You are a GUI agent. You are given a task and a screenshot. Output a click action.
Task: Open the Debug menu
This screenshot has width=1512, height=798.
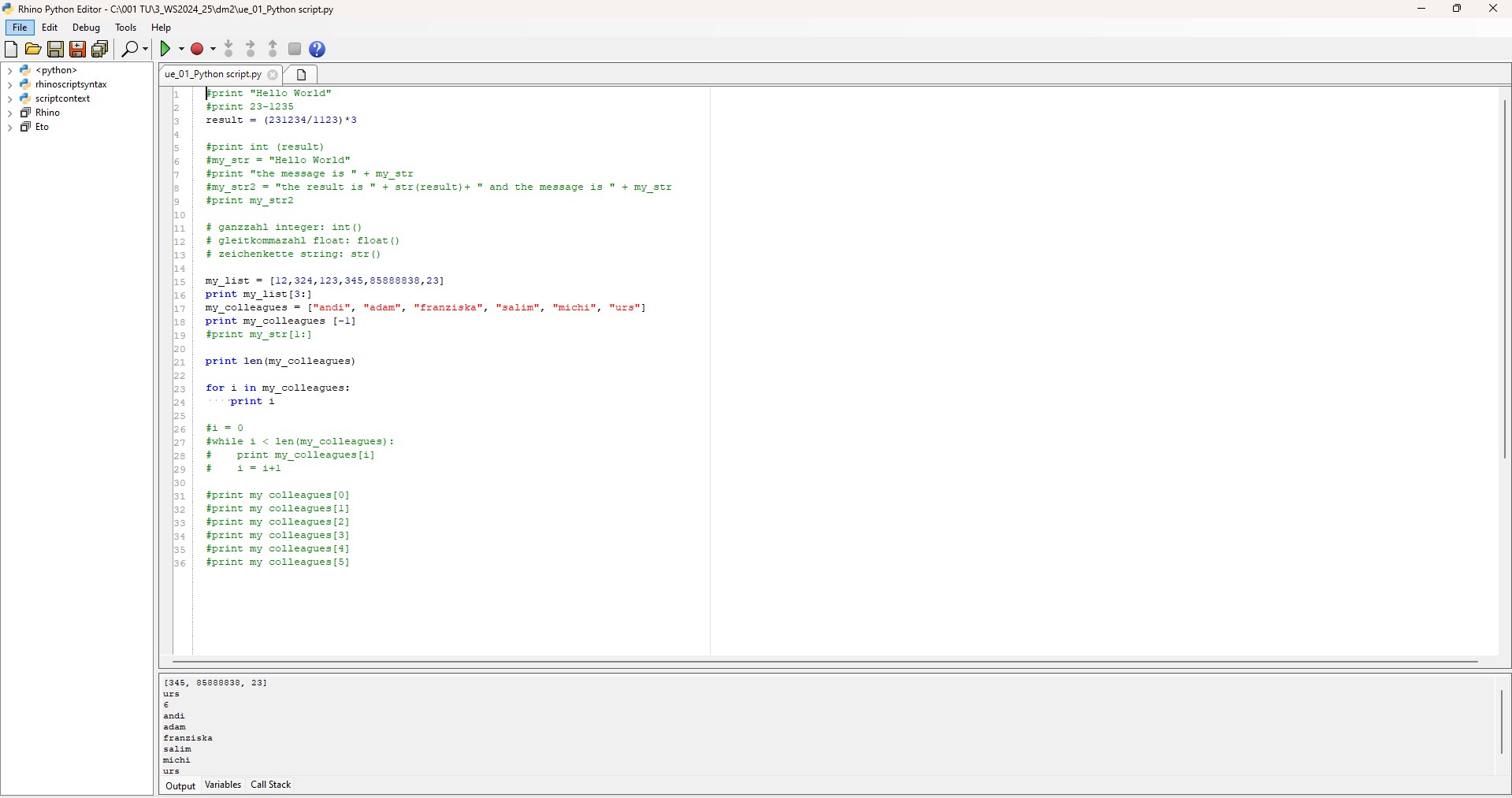coord(85,27)
